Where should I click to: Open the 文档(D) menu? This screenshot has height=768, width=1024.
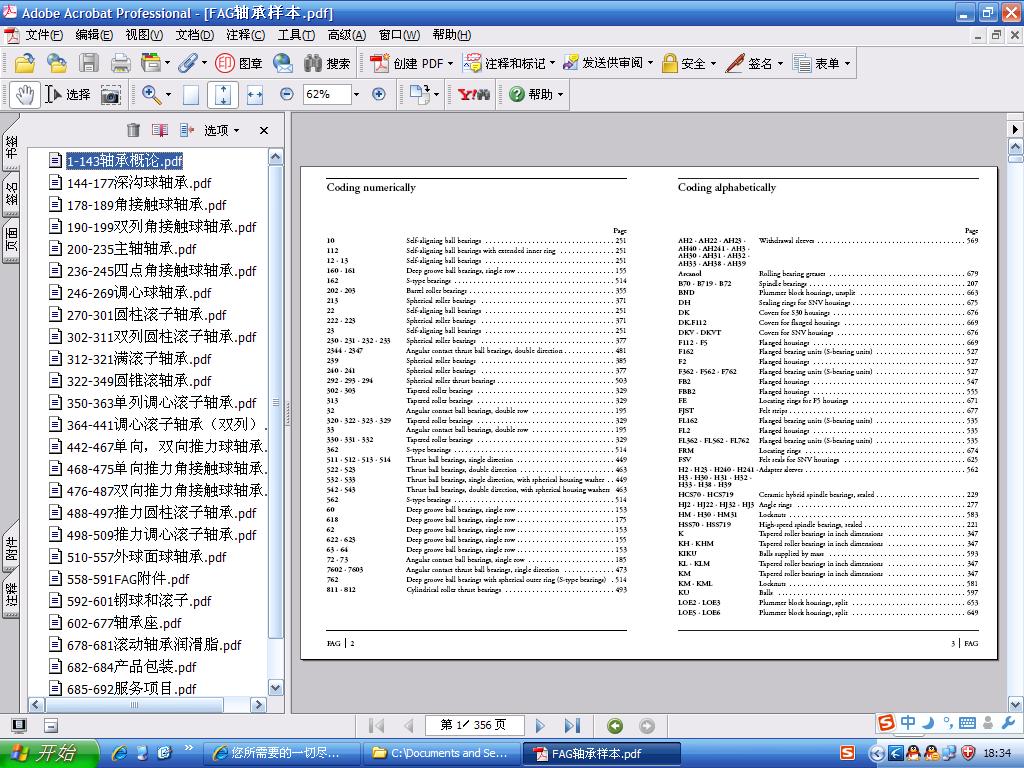click(195, 35)
